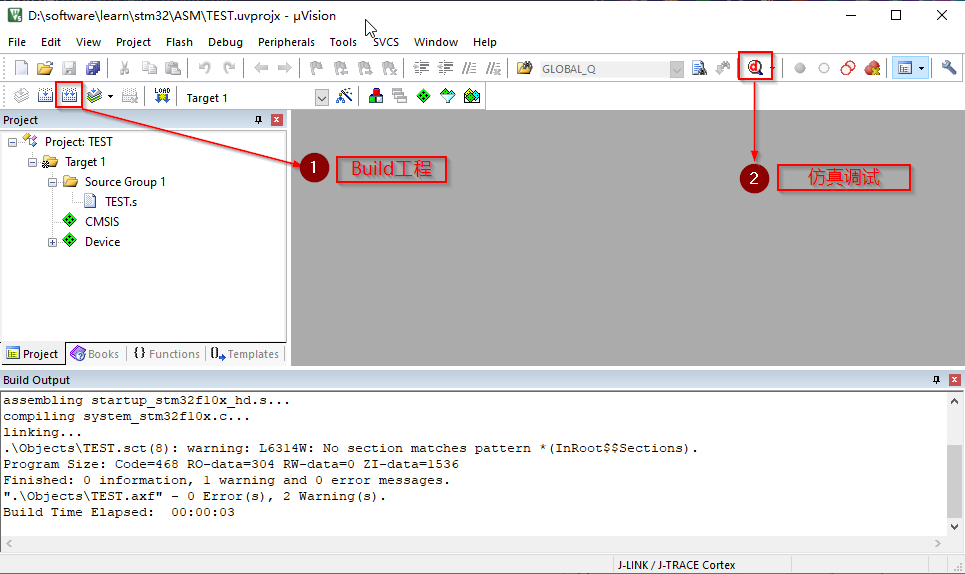Open Select Software Packs with the funnel diamond icon
The height and width of the screenshot is (574, 965).
(x=447, y=96)
